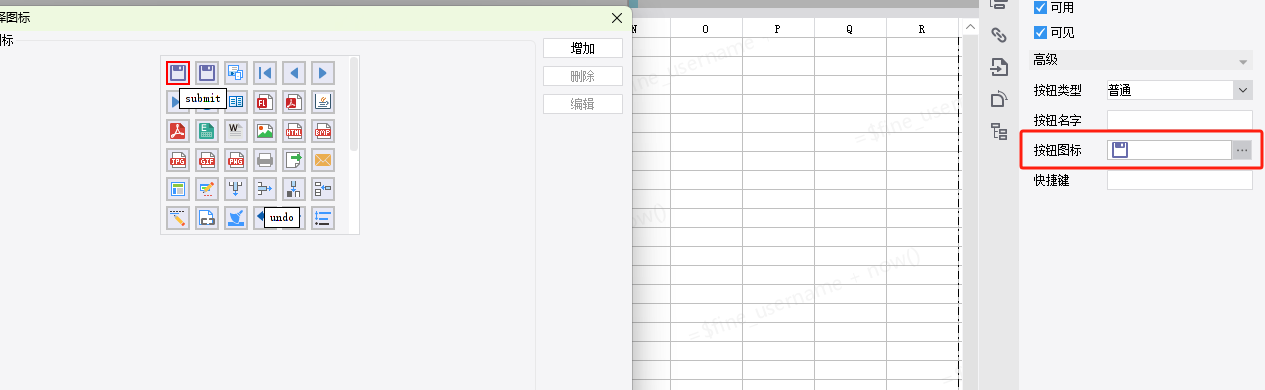Open the rotating page icon in right sidebar
Screen dimensions: 1265x390
(998, 99)
